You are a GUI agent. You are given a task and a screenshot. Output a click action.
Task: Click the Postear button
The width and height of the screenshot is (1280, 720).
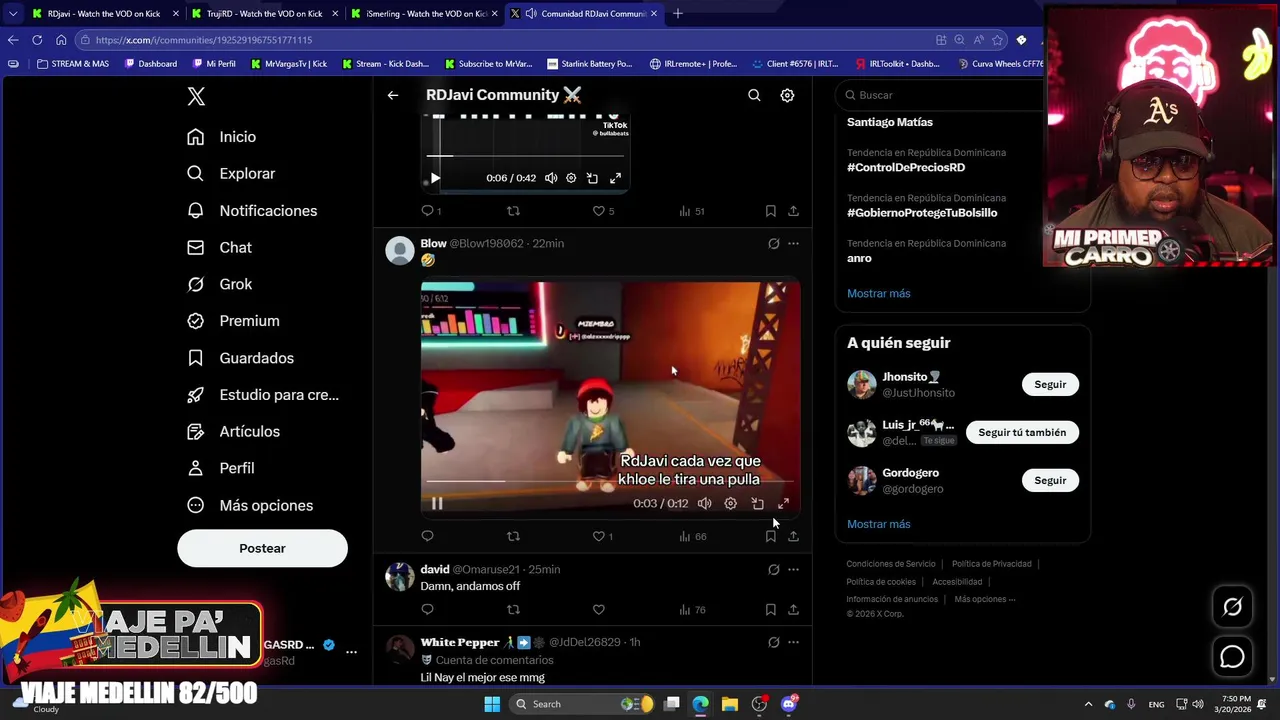click(262, 548)
